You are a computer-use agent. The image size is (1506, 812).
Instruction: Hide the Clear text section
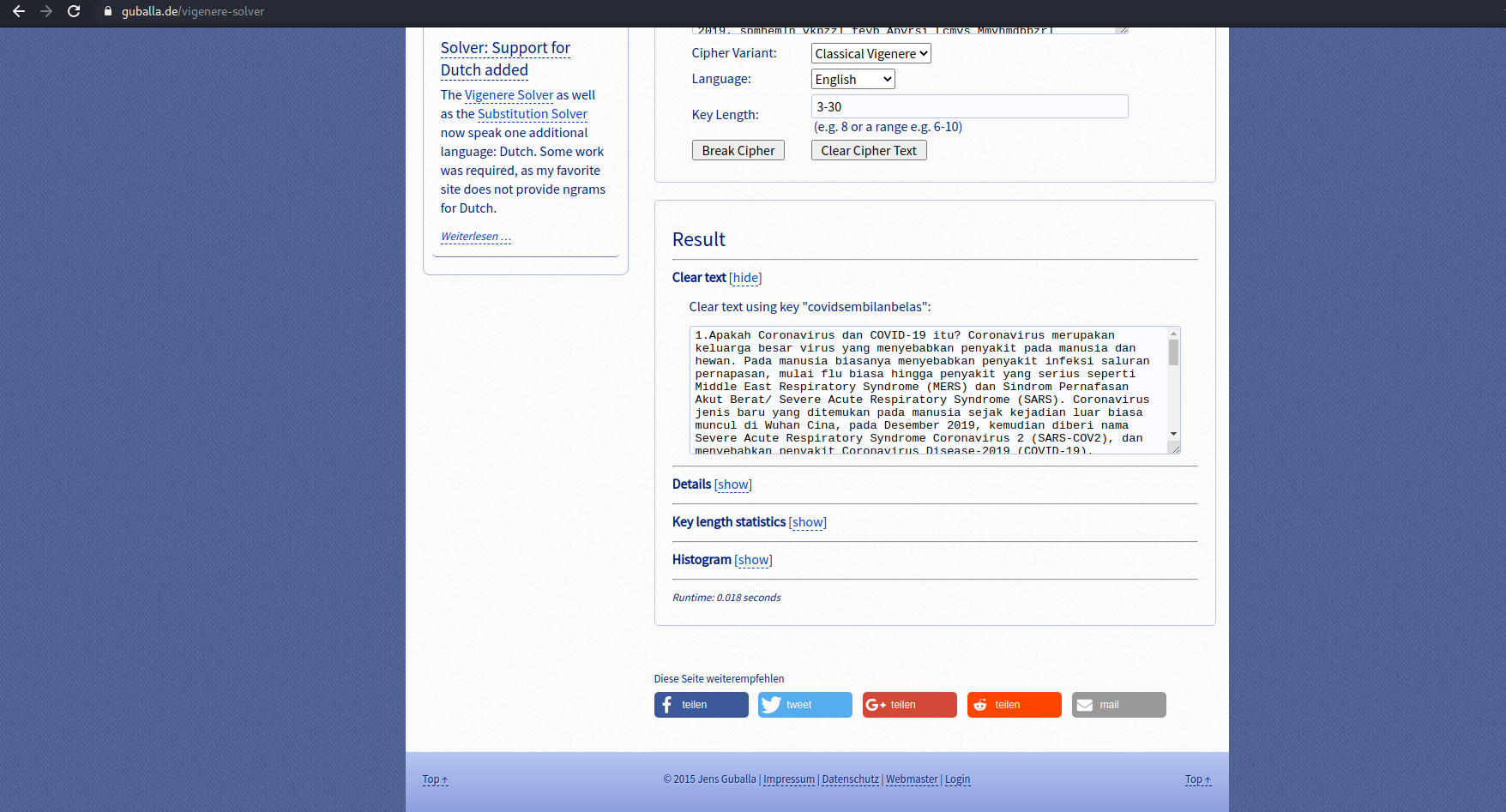744,278
